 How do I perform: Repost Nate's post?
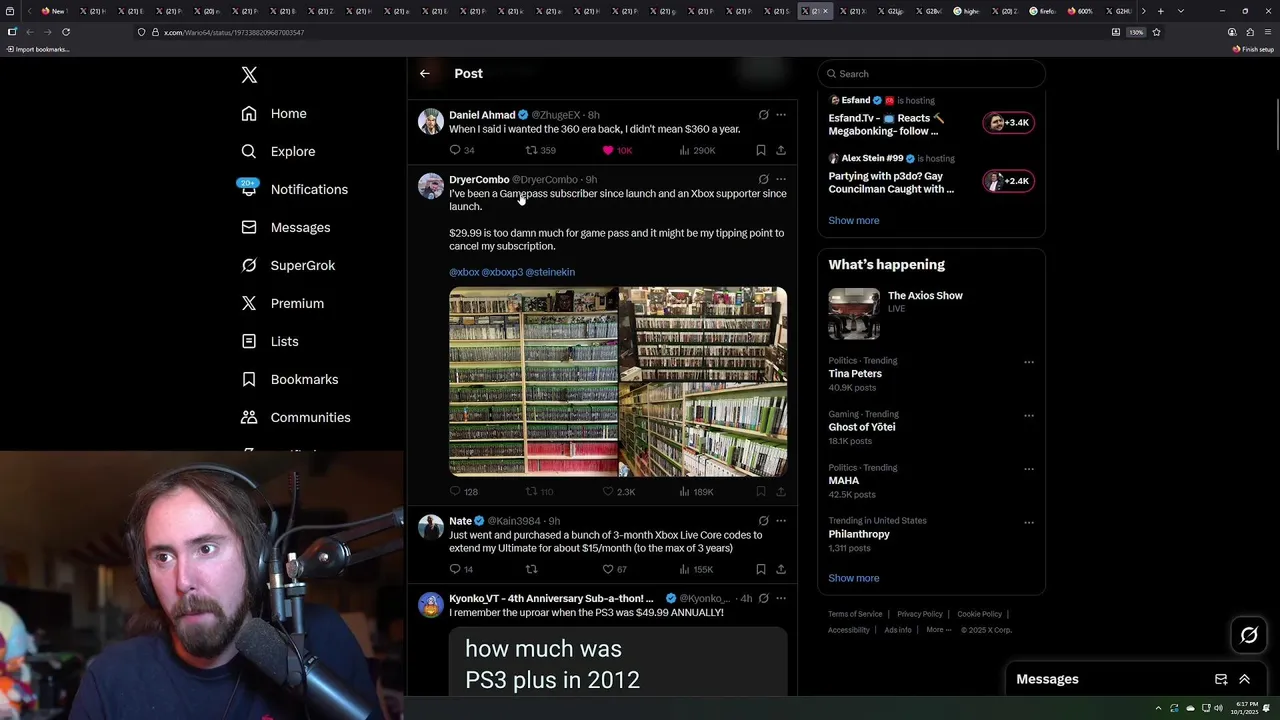click(x=532, y=569)
